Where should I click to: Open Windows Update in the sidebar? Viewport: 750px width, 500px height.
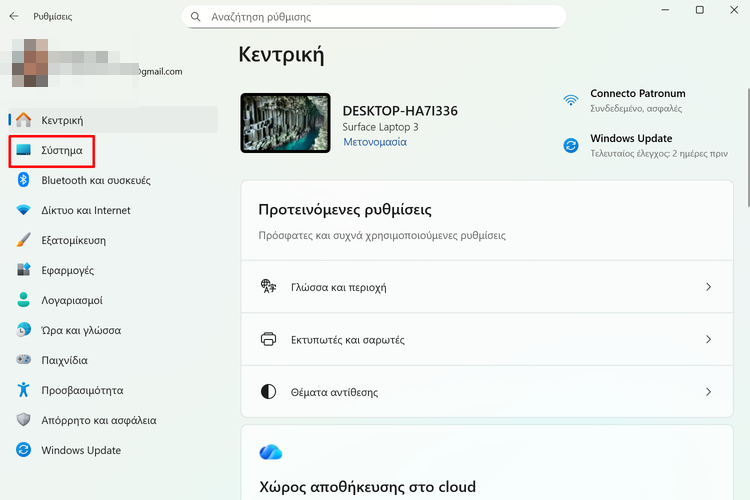(80, 450)
